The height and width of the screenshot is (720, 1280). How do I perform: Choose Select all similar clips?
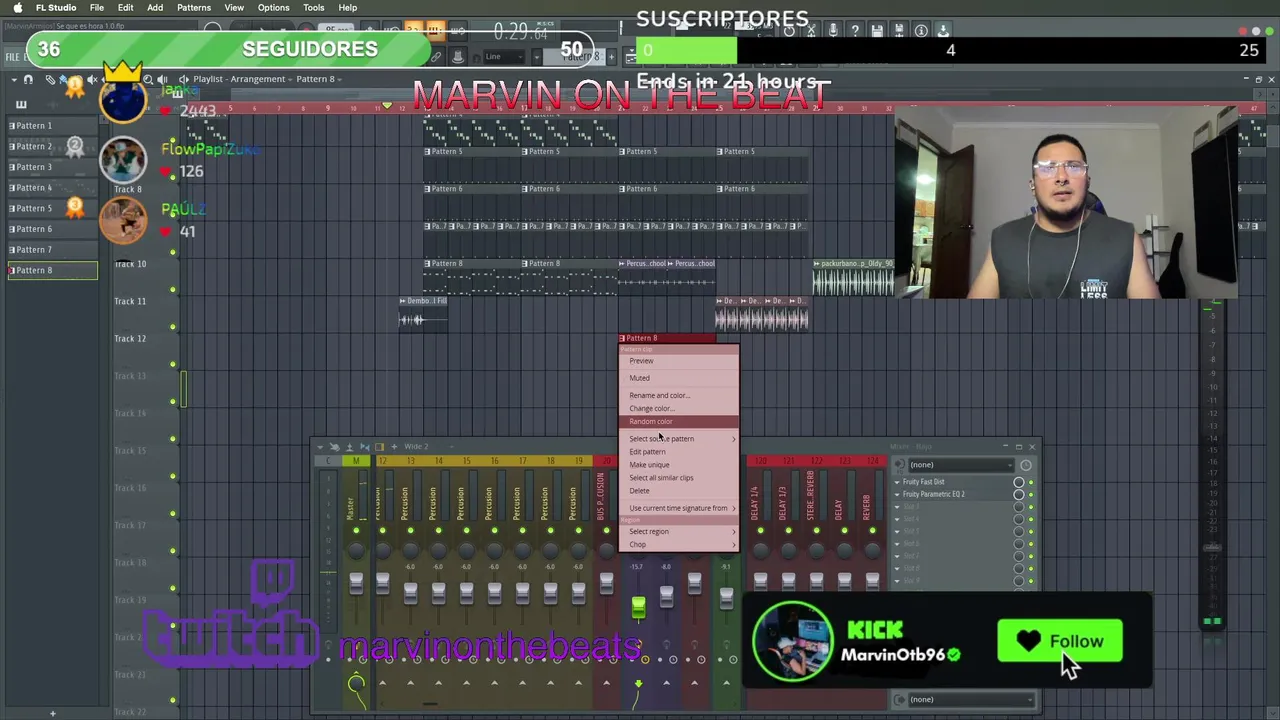click(679, 478)
